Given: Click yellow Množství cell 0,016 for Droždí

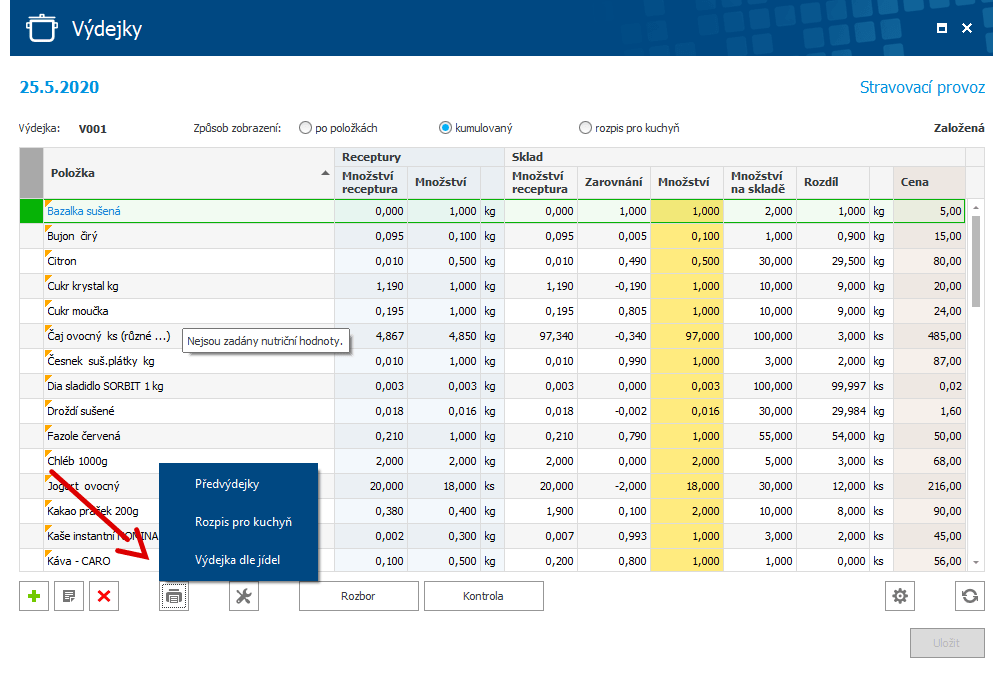Looking at the screenshot, I should coord(687,411).
